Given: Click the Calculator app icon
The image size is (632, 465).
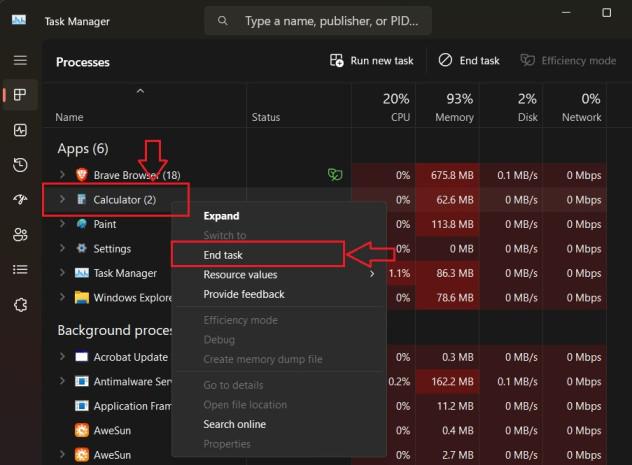Looking at the screenshot, I should tap(81, 199).
